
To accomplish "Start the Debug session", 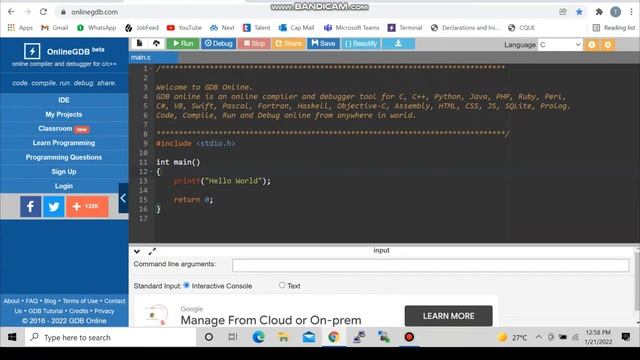I will click(x=218, y=43).
